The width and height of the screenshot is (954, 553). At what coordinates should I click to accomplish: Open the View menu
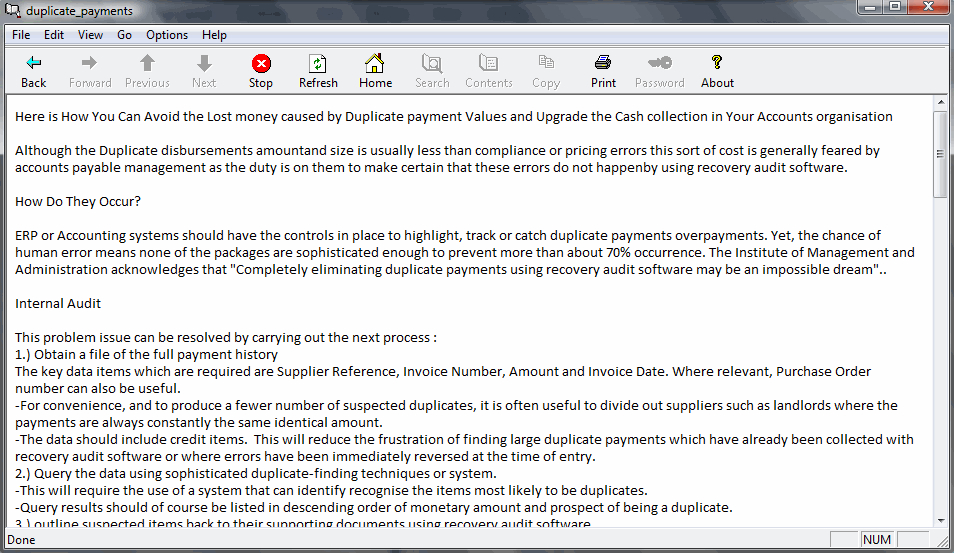(x=90, y=35)
